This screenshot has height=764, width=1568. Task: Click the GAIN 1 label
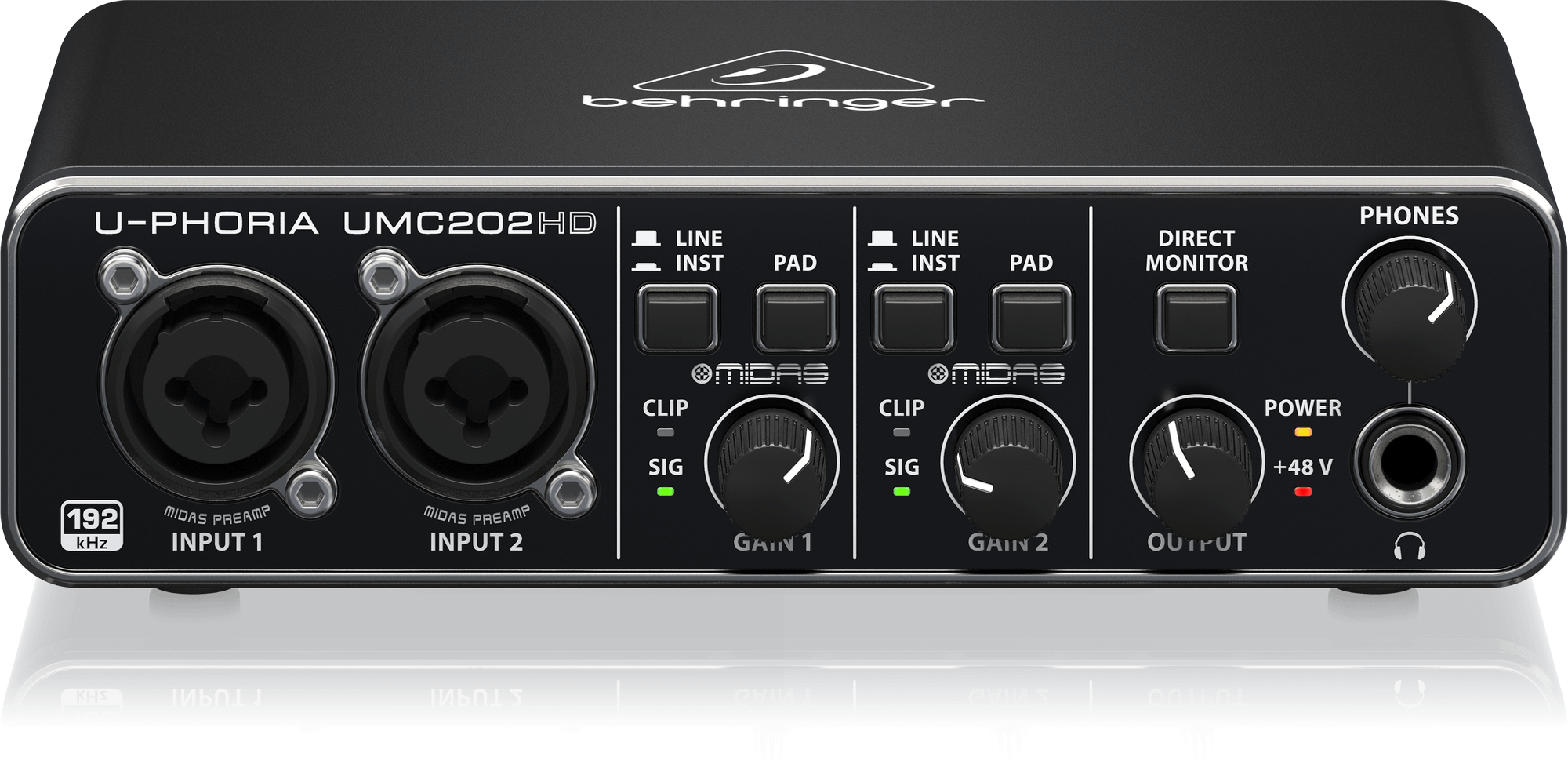click(x=771, y=543)
